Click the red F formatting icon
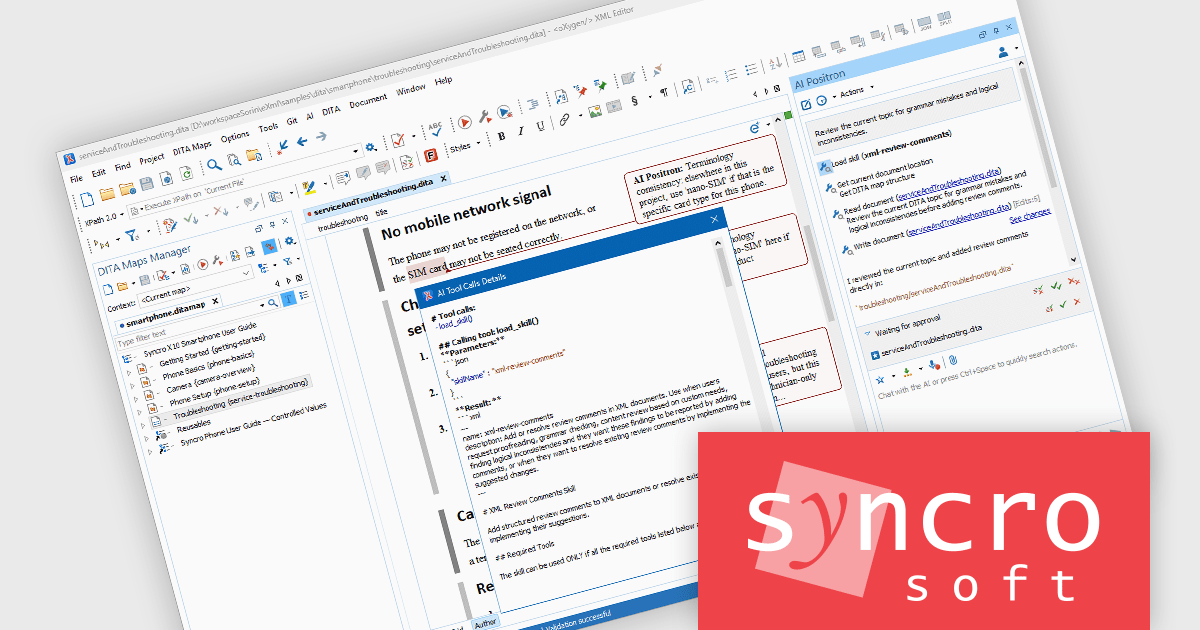The height and width of the screenshot is (630, 1200). click(431, 156)
